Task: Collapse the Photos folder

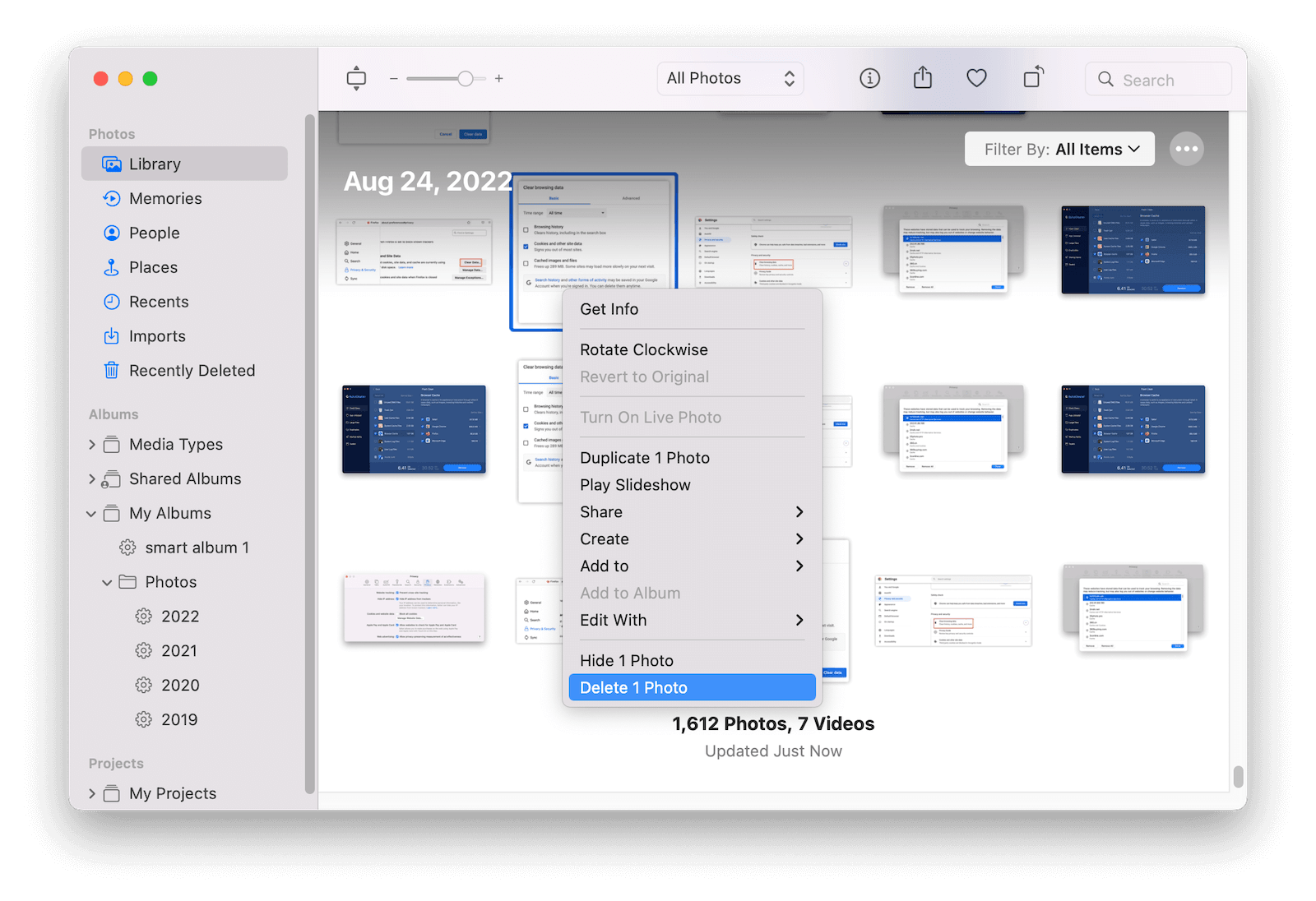Action: coord(108,582)
